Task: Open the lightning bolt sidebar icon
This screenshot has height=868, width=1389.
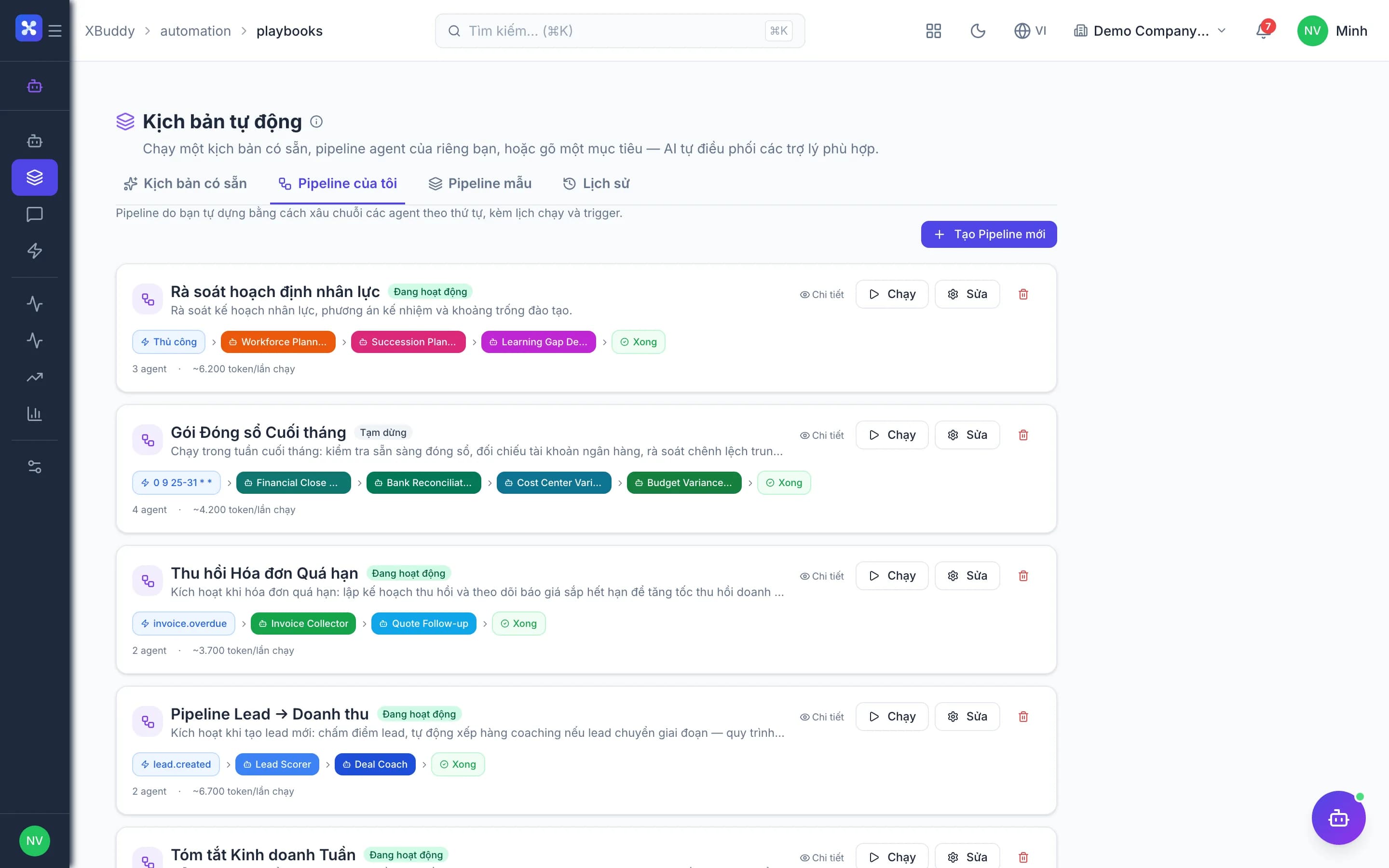Action: coord(35,251)
